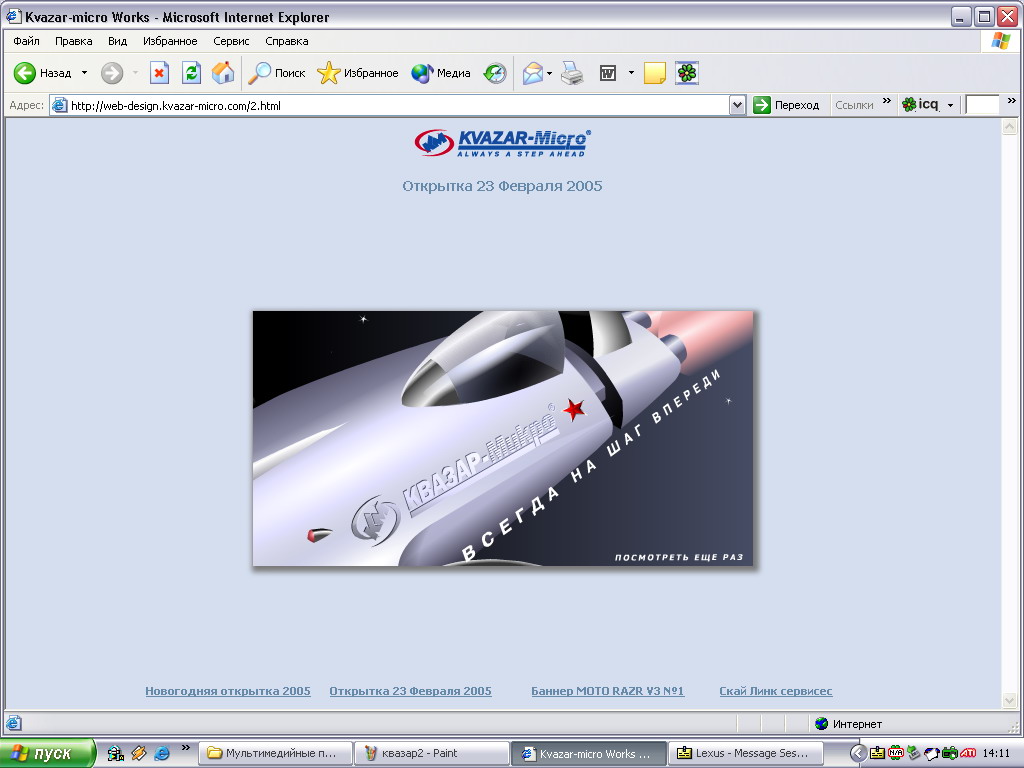Open the Избранное menu
1024x768 pixels.
coord(170,41)
